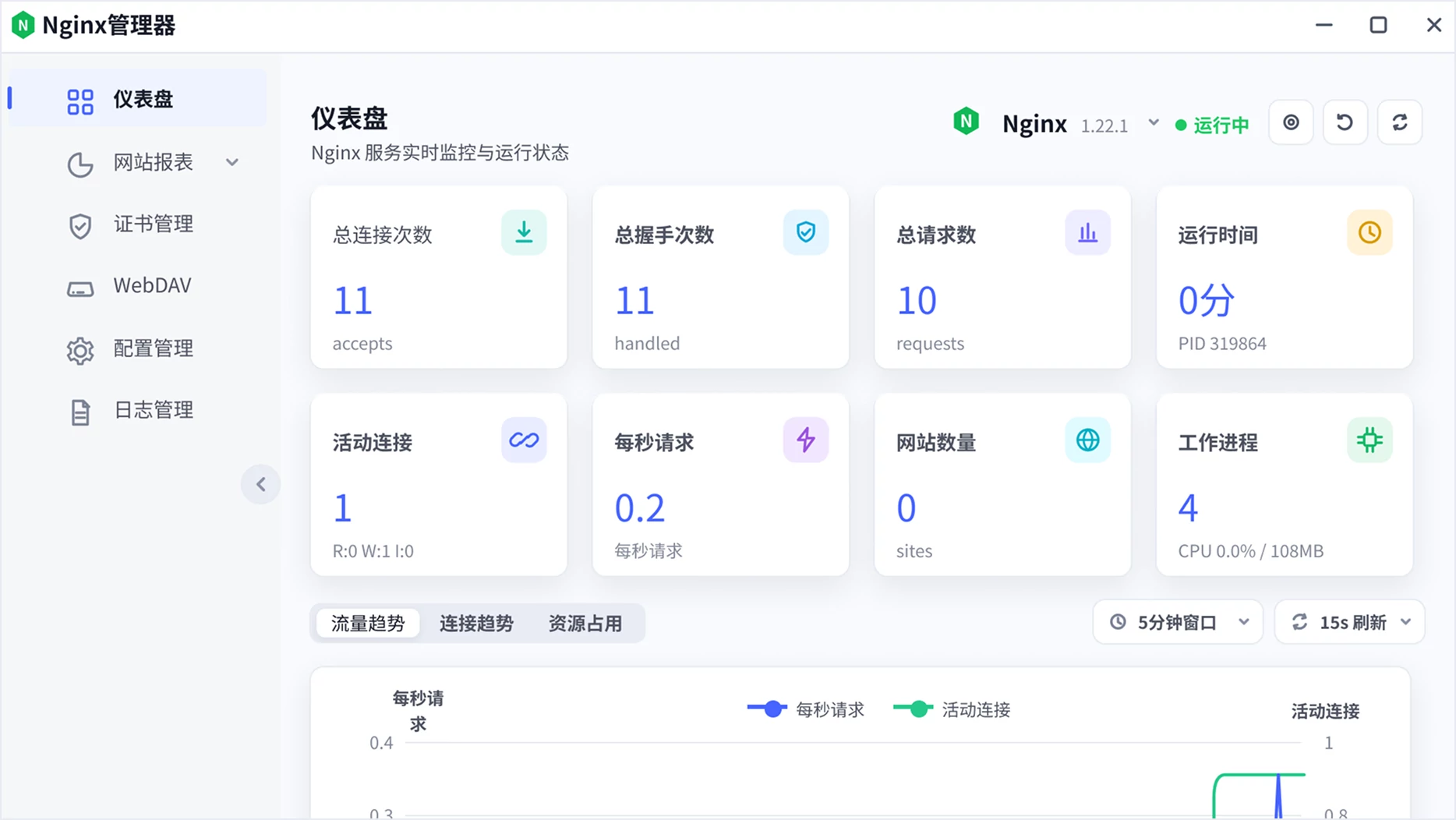Click the shield check icon on 总握手次数 card
The height and width of the screenshot is (820, 1456).
pos(806,232)
